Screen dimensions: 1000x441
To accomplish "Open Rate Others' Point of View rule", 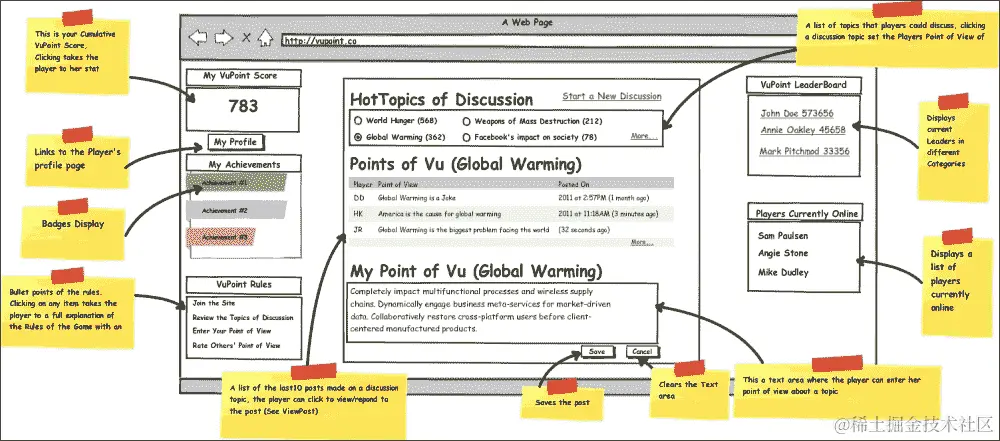I will point(236,345).
